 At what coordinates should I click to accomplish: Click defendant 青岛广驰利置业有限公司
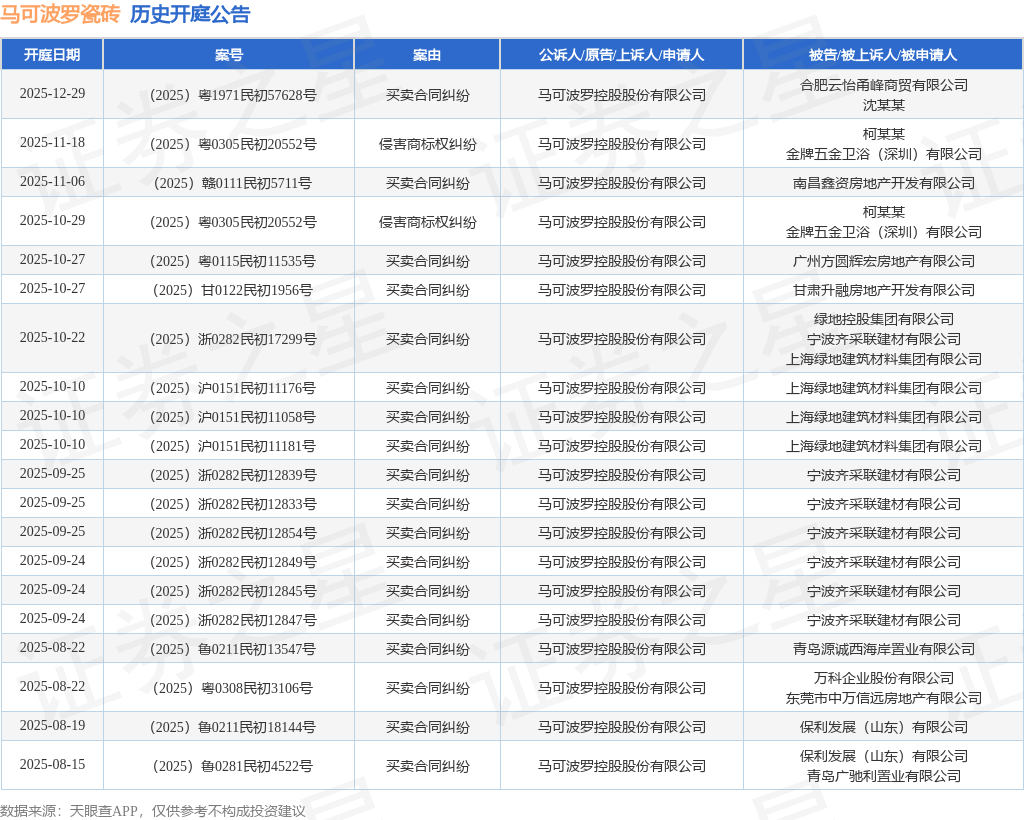click(884, 776)
